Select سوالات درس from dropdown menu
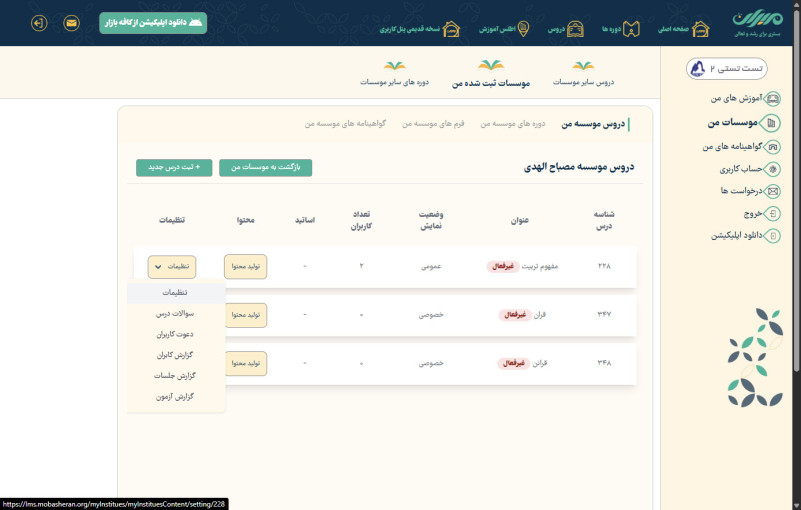Viewport: 801px width, 510px height. (176, 314)
